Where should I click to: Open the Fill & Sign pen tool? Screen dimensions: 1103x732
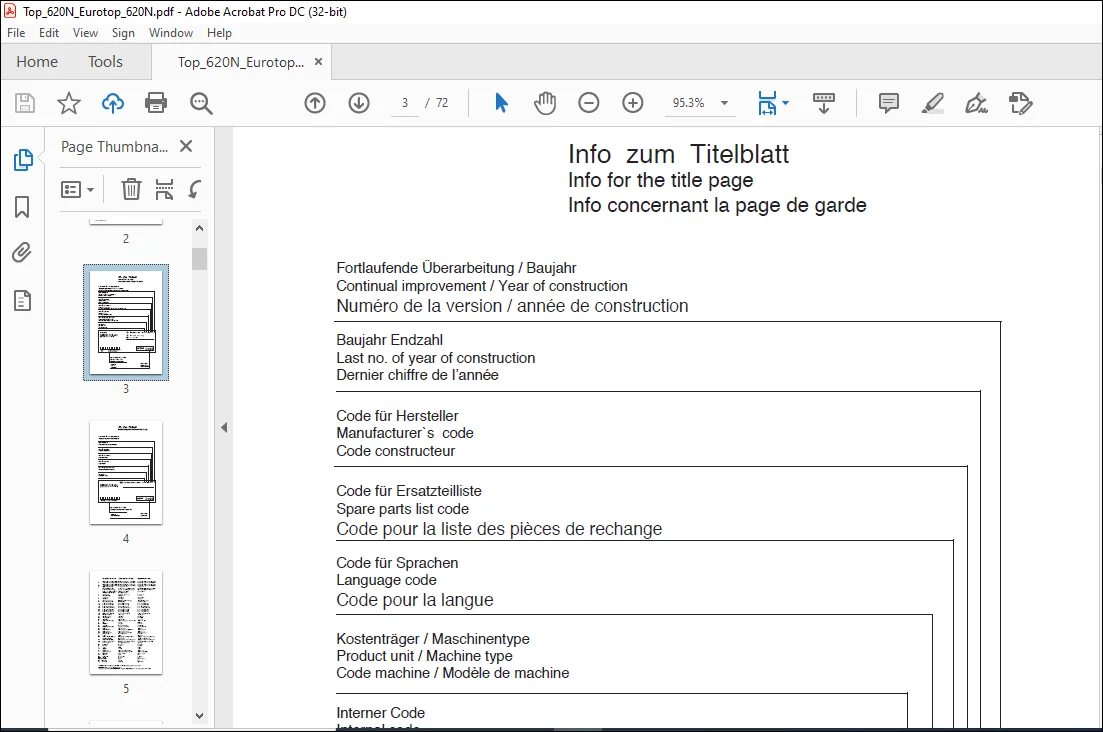pos(976,103)
